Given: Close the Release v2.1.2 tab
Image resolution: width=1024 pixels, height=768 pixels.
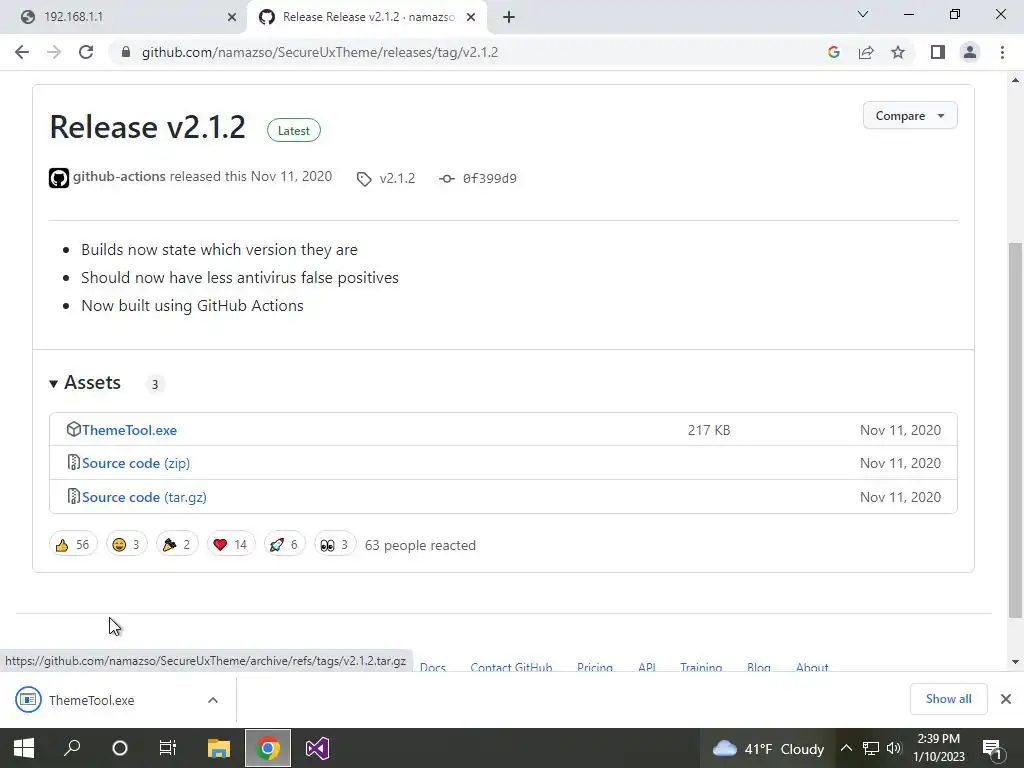Looking at the screenshot, I should [471, 18].
